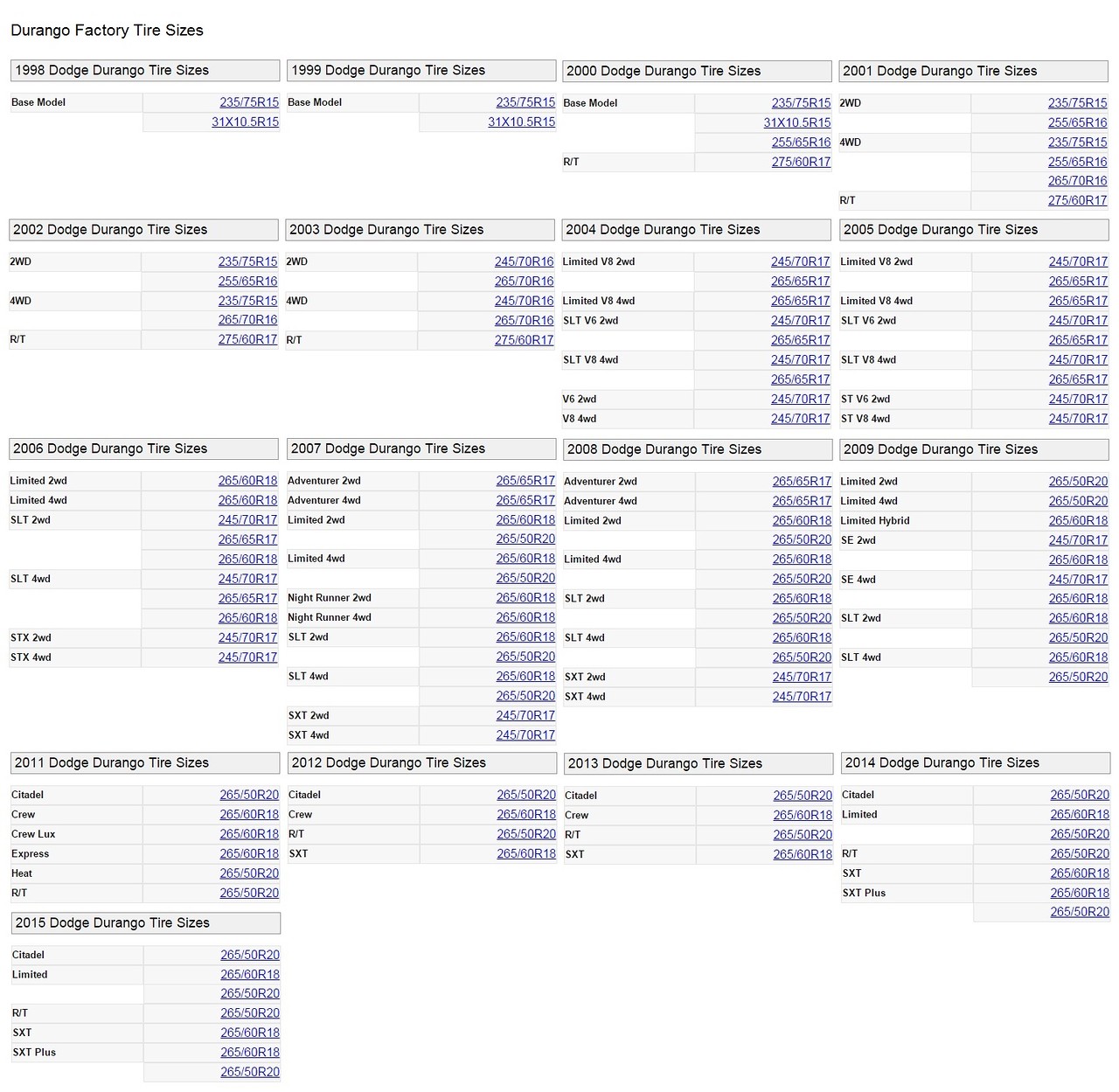1119x1092 pixels.
Task: Click 265/60R18 for 2014 SXT
Action: [1080, 873]
